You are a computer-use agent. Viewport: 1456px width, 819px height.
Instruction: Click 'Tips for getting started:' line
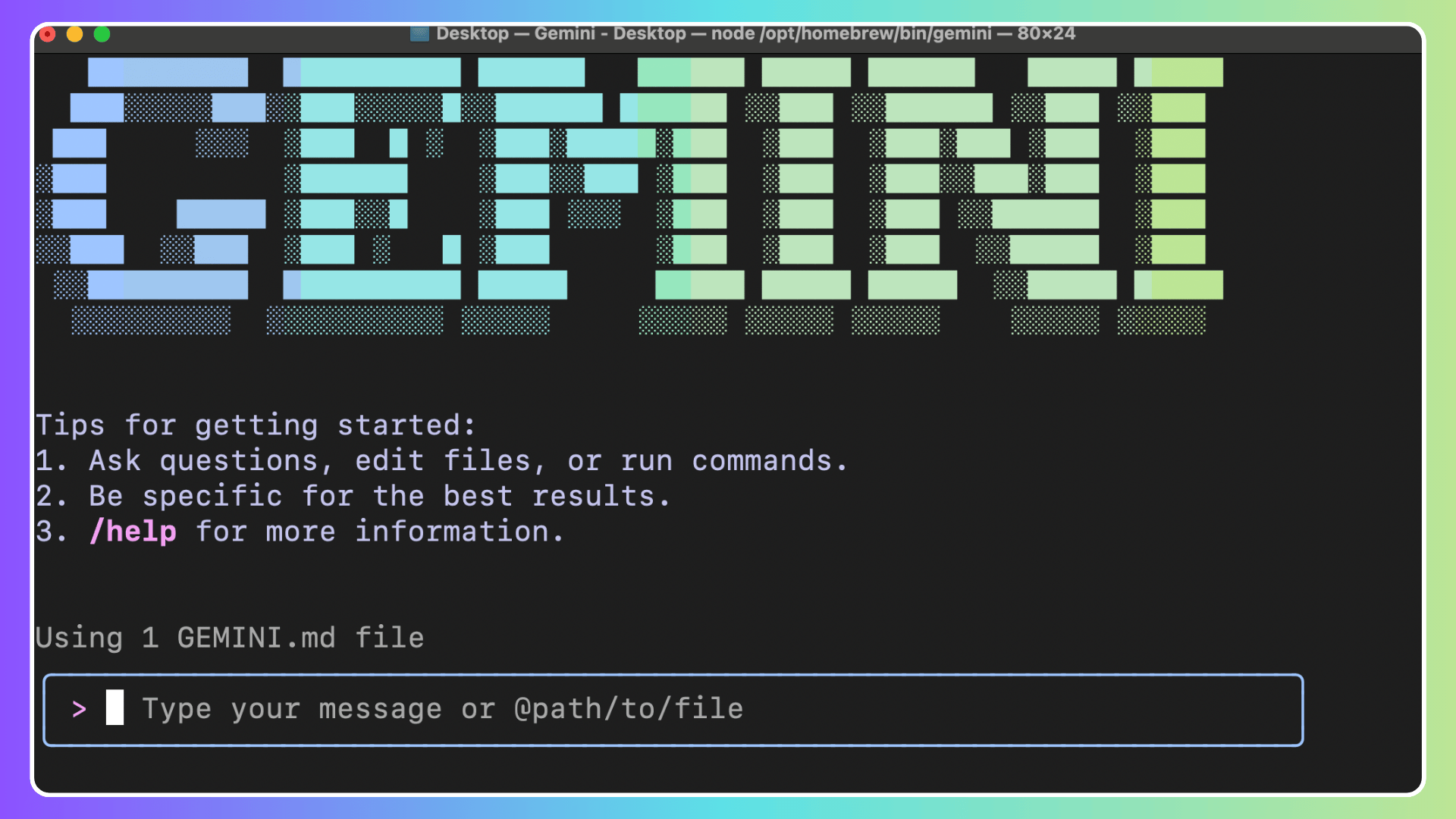256,425
